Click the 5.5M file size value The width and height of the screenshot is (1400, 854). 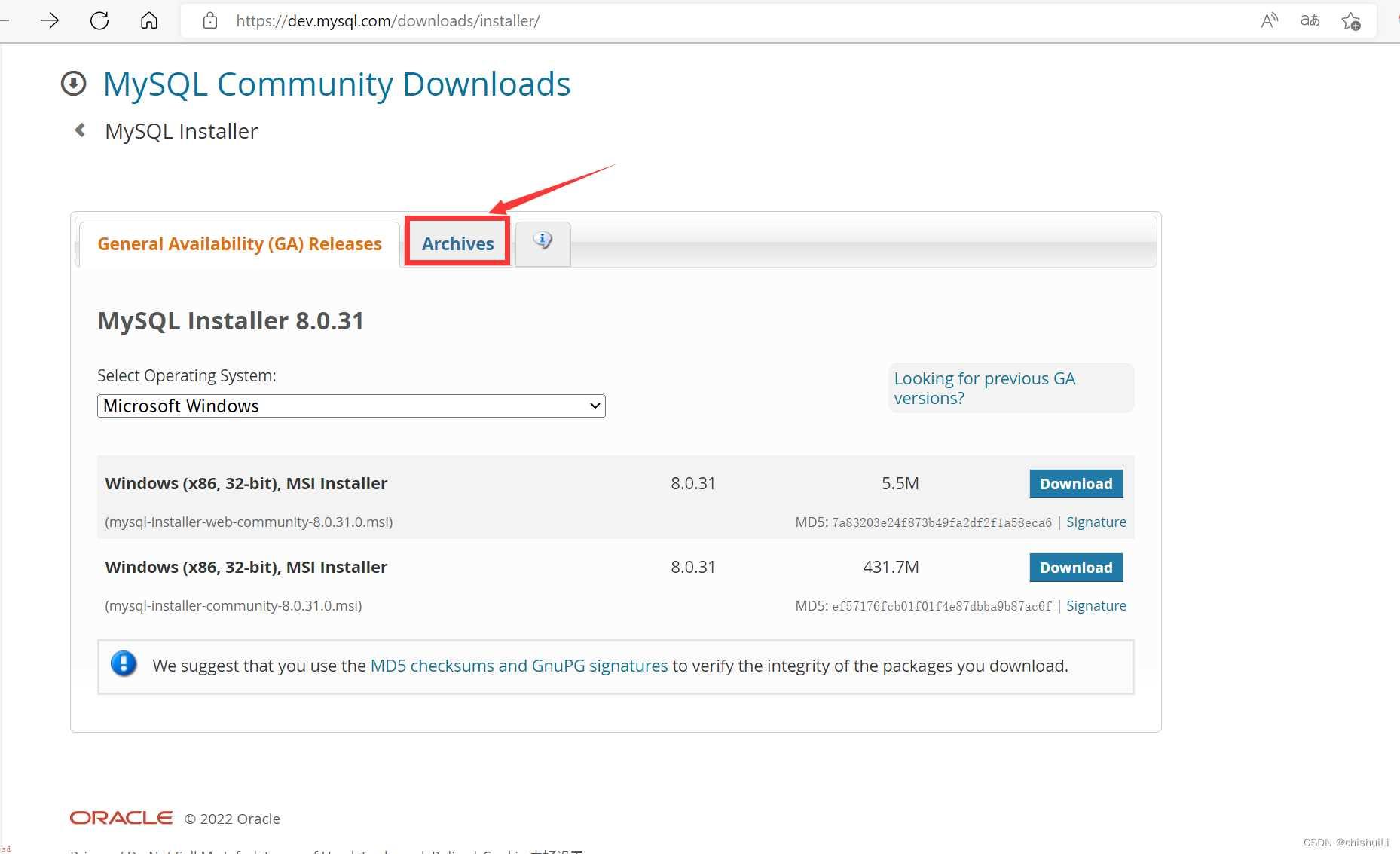point(900,483)
